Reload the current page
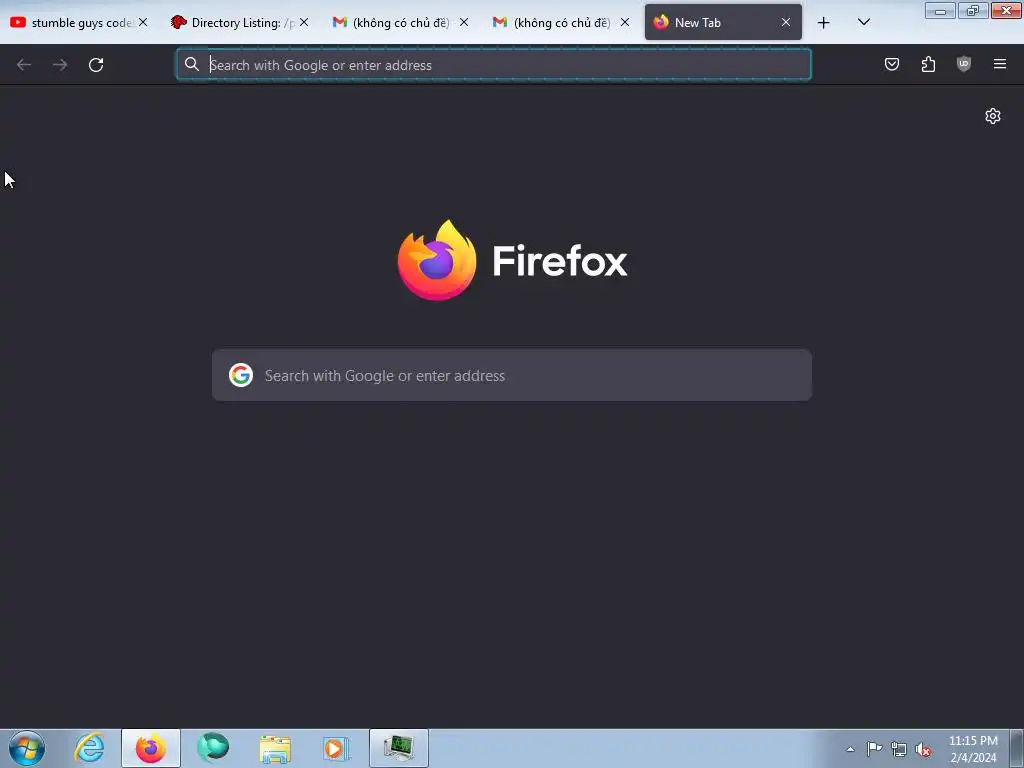The height and width of the screenshot is (768, 1024). 96,65
